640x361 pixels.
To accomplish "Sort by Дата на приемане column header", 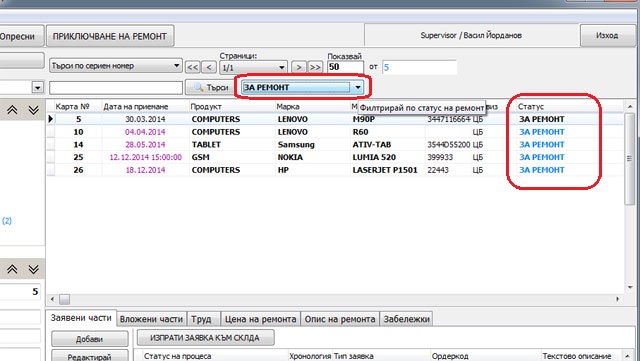I will (136, 107).
